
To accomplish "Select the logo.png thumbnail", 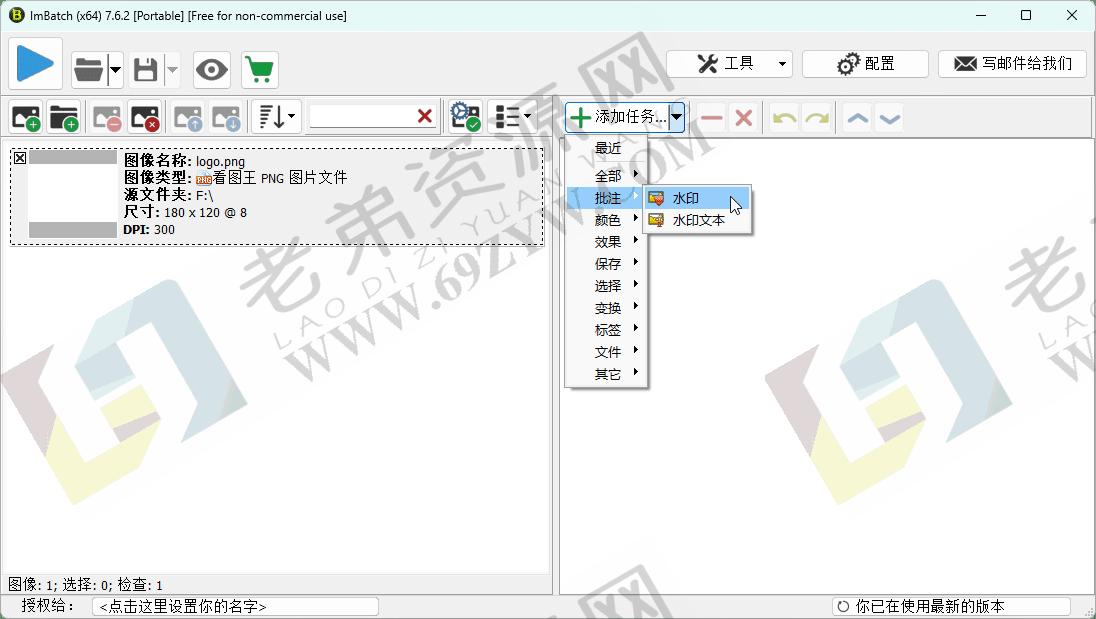I will point(73,194).
